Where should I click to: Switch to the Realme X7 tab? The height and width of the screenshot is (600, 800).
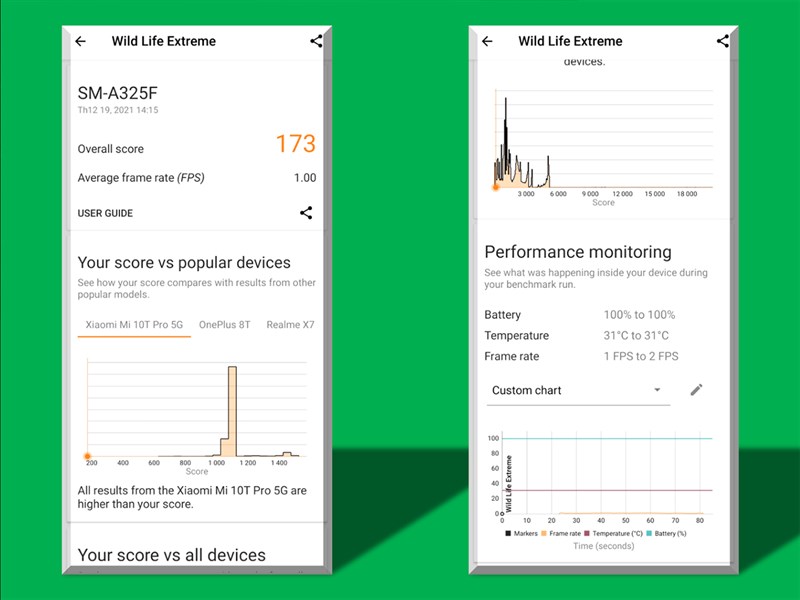pyautogui.click(x=290, y=325)
